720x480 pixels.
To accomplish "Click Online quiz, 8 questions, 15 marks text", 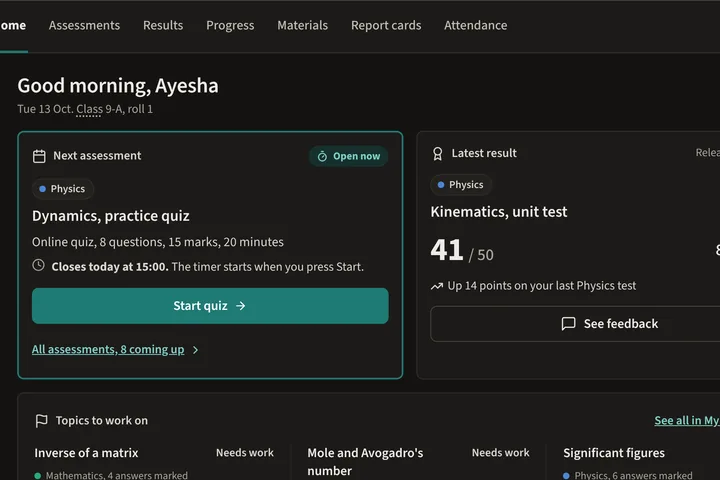I will [158, 242].
